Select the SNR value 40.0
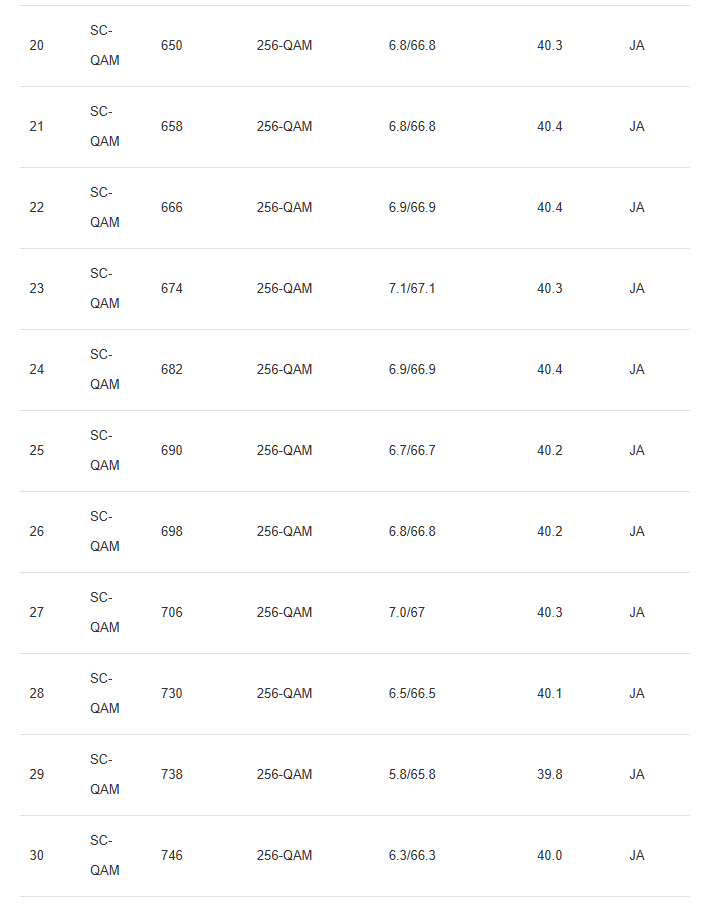Screen dimensions: 706x913 (x=550, y=856)
